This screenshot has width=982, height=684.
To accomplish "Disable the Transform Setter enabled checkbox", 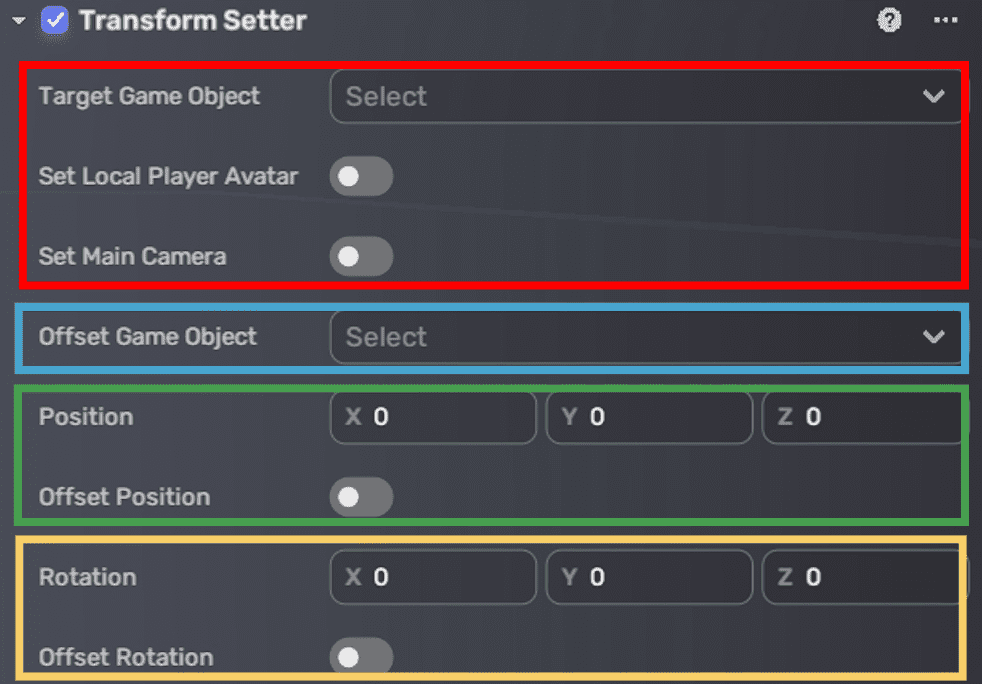I will tap(55, 19).
